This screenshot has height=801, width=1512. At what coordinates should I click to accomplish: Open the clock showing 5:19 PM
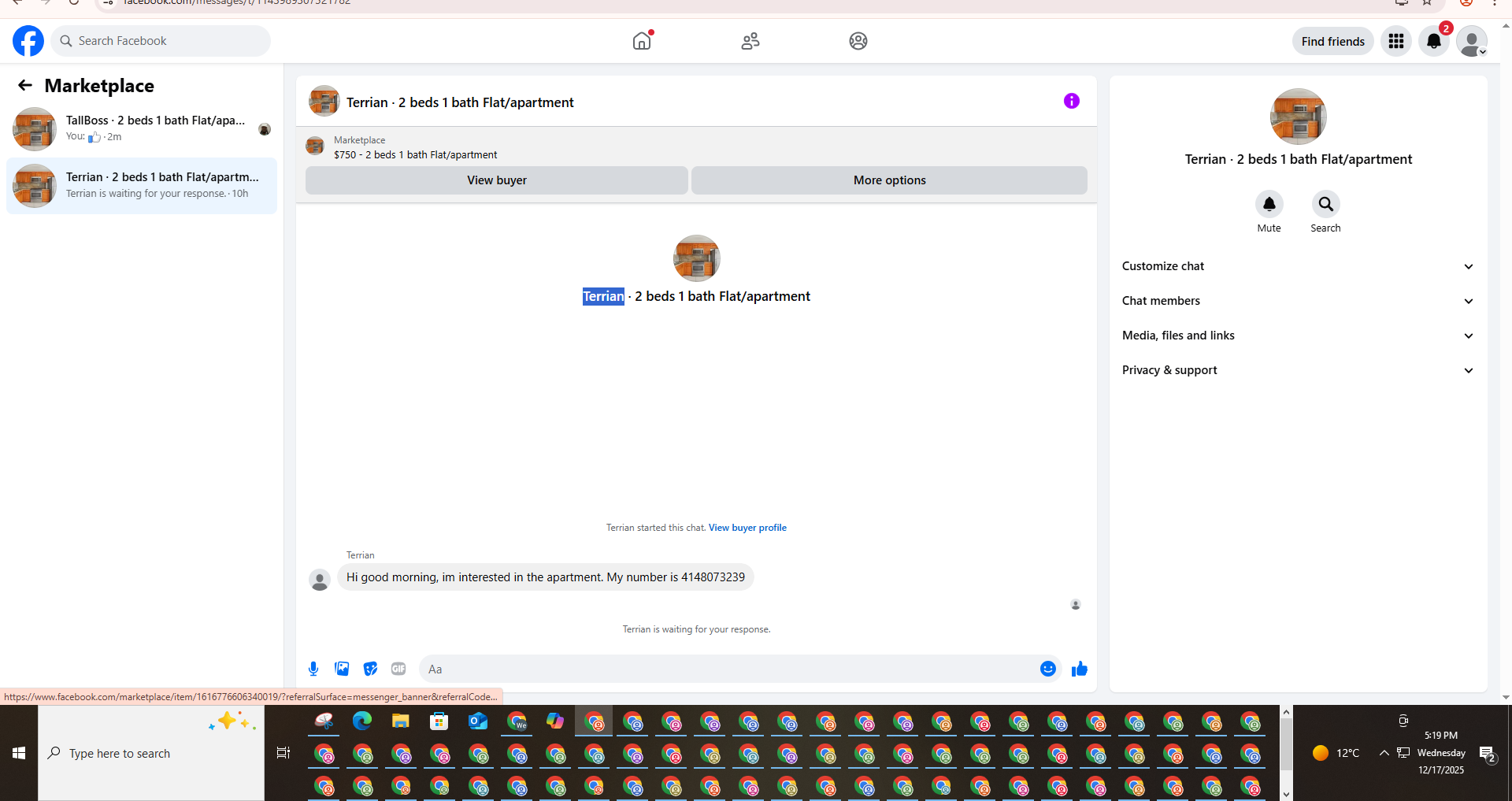pyautogui.click(x=1441, y=753)
